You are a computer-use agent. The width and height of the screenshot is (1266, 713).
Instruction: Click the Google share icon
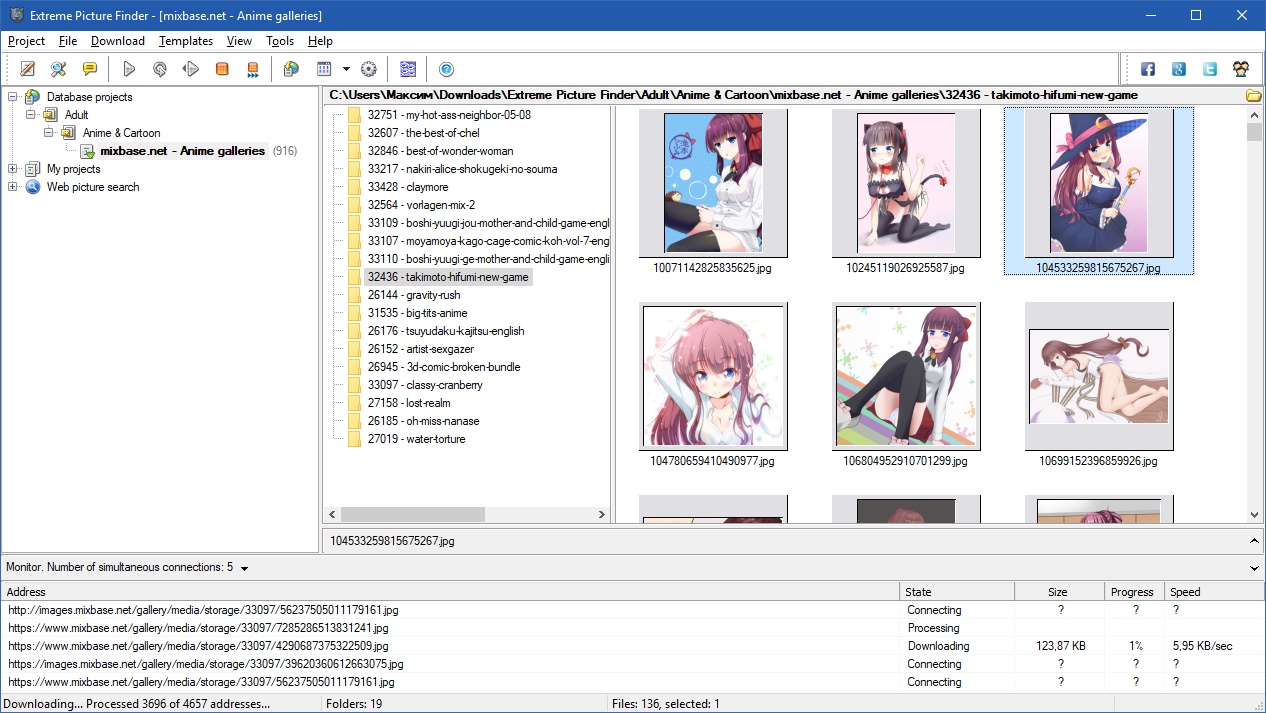point(1179,69)
